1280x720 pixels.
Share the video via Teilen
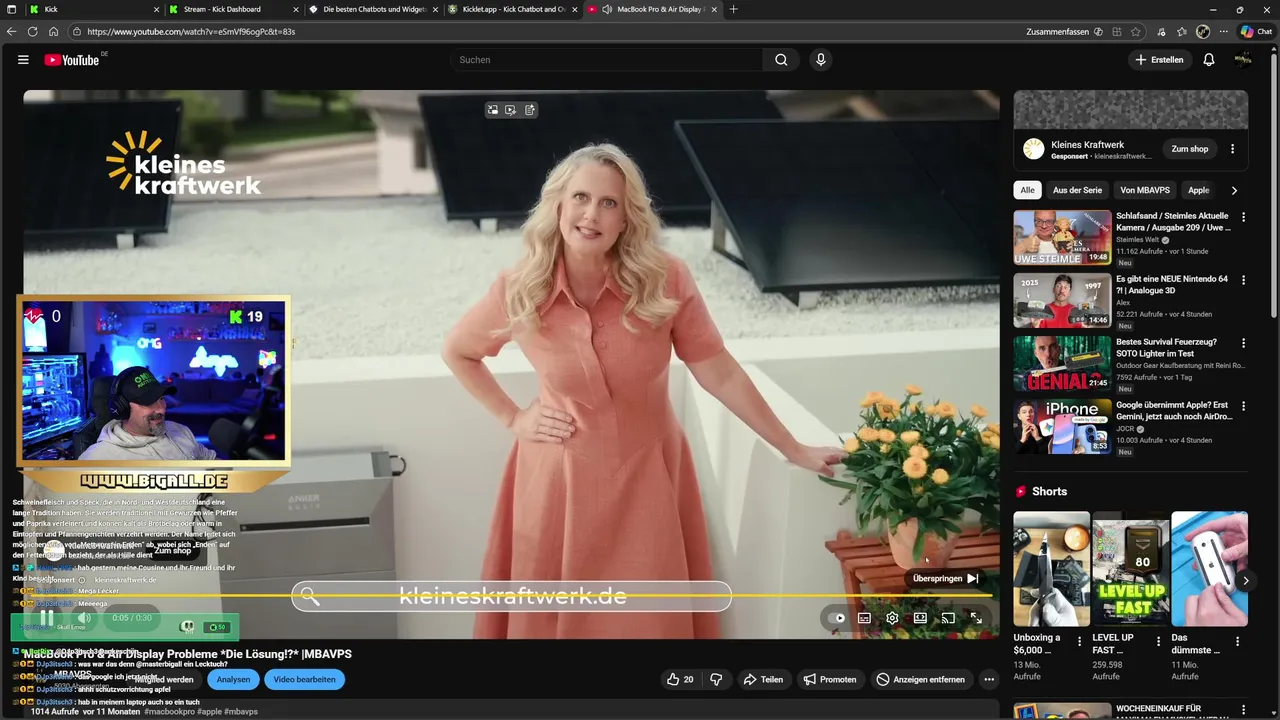pos(762,679)
